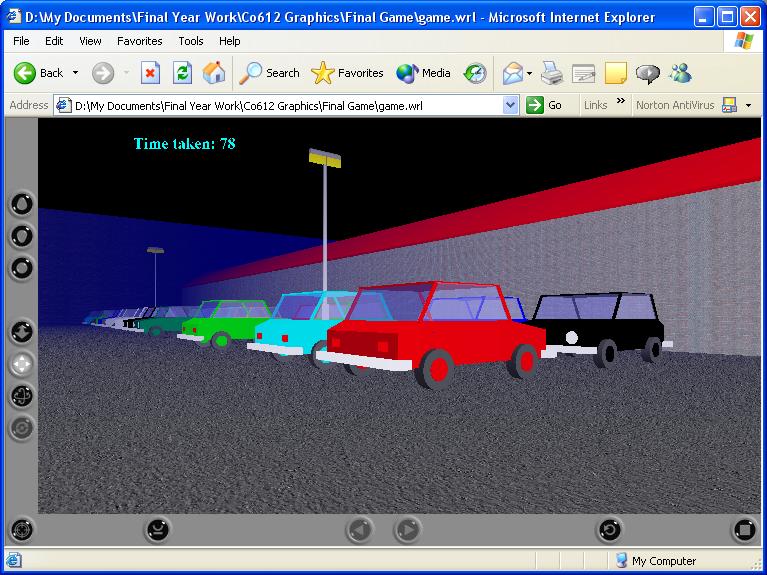
Task: Click the Print icon
Action: click(x=552, y=73)
